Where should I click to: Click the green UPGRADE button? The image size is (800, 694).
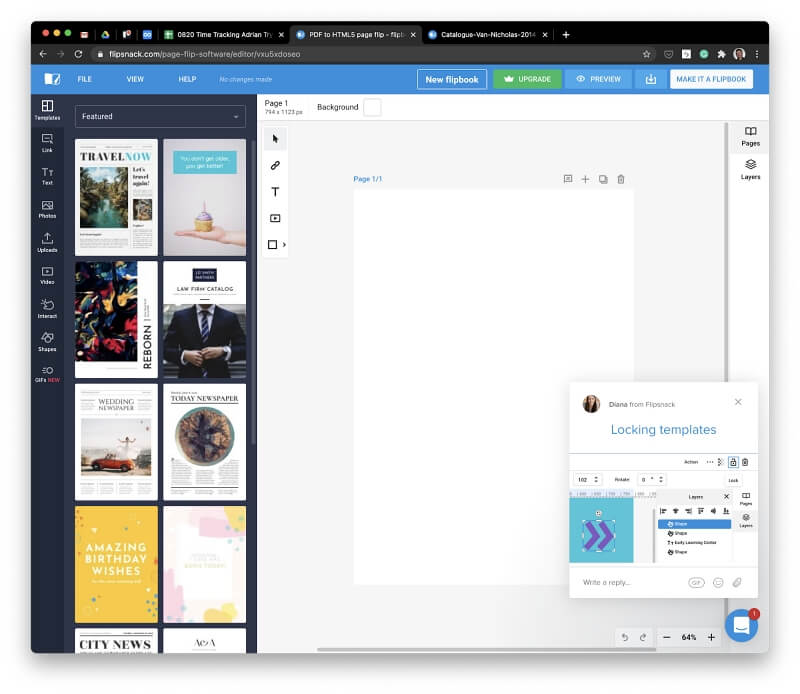528,79
